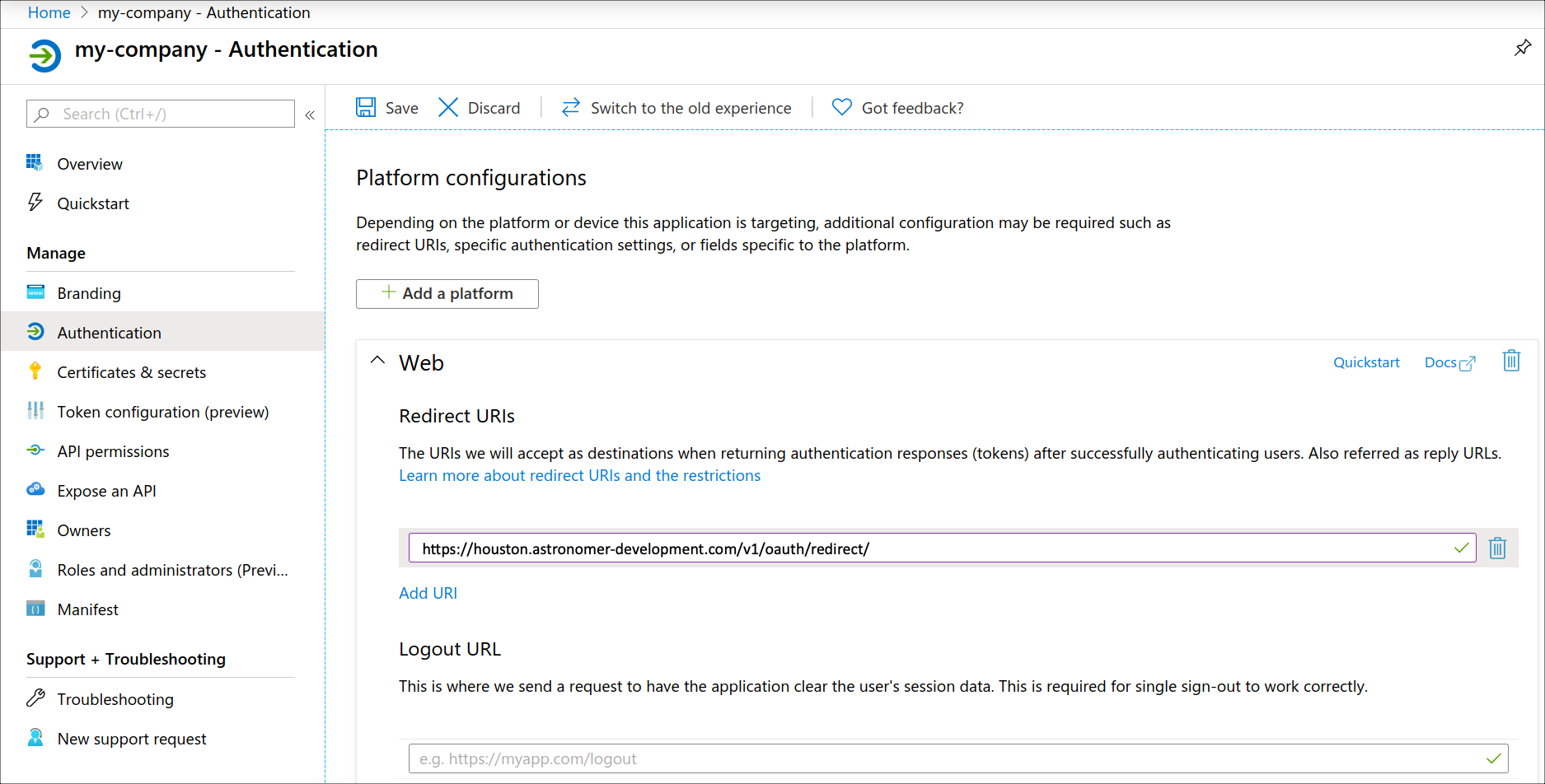Click the Add URI link

point(428,593)
